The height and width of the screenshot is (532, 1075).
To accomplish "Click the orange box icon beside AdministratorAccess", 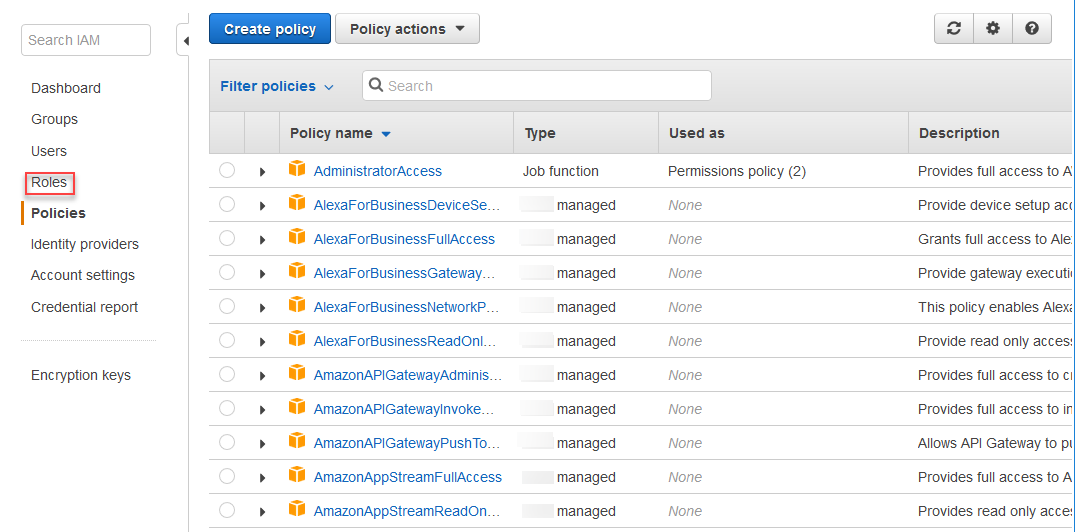I will tap(297, 170).
